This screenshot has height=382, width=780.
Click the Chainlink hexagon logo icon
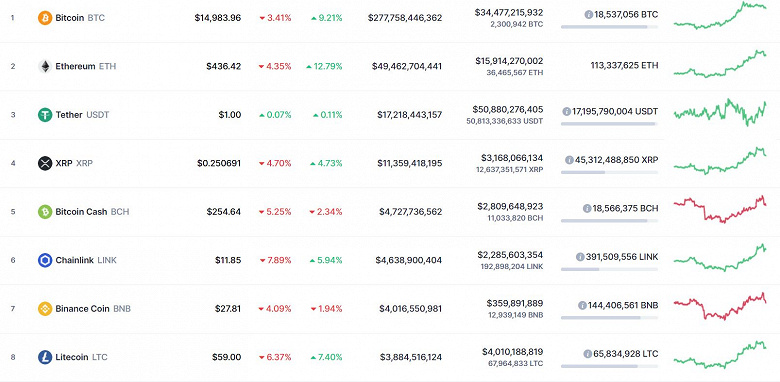pyautogui.click(x=45, y=260)
